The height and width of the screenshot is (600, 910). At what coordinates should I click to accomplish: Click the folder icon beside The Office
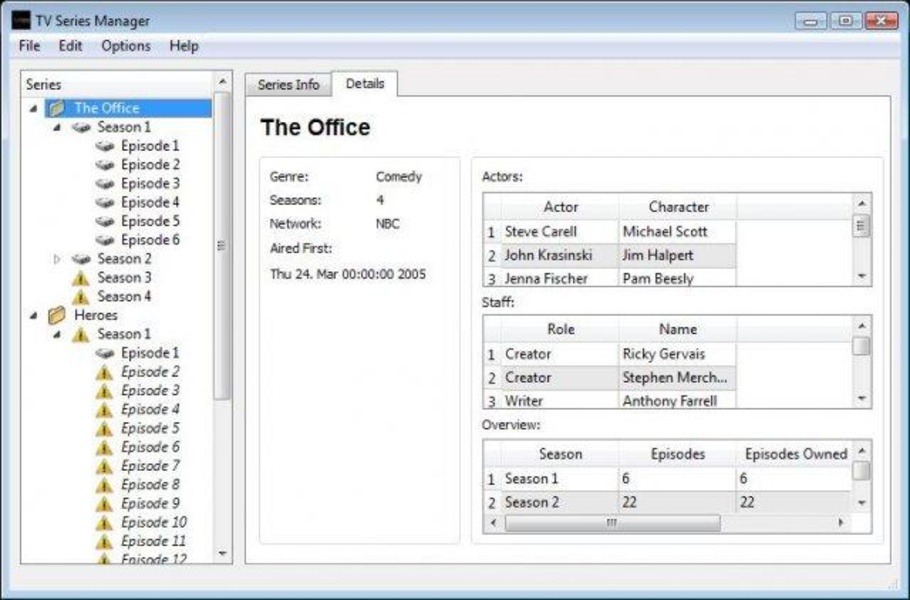tap(57, 108)
